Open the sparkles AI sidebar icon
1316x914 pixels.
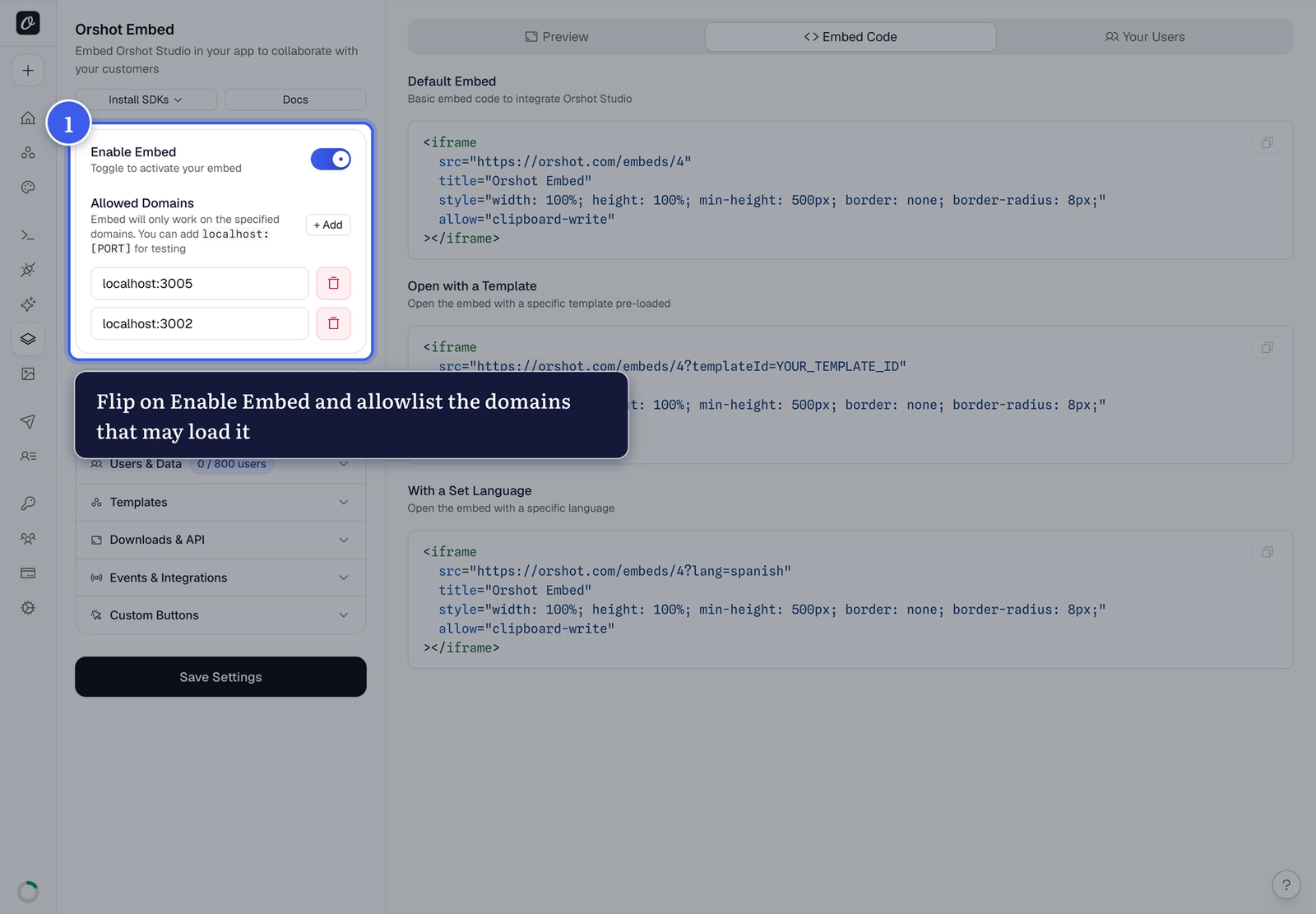[28, 304]
